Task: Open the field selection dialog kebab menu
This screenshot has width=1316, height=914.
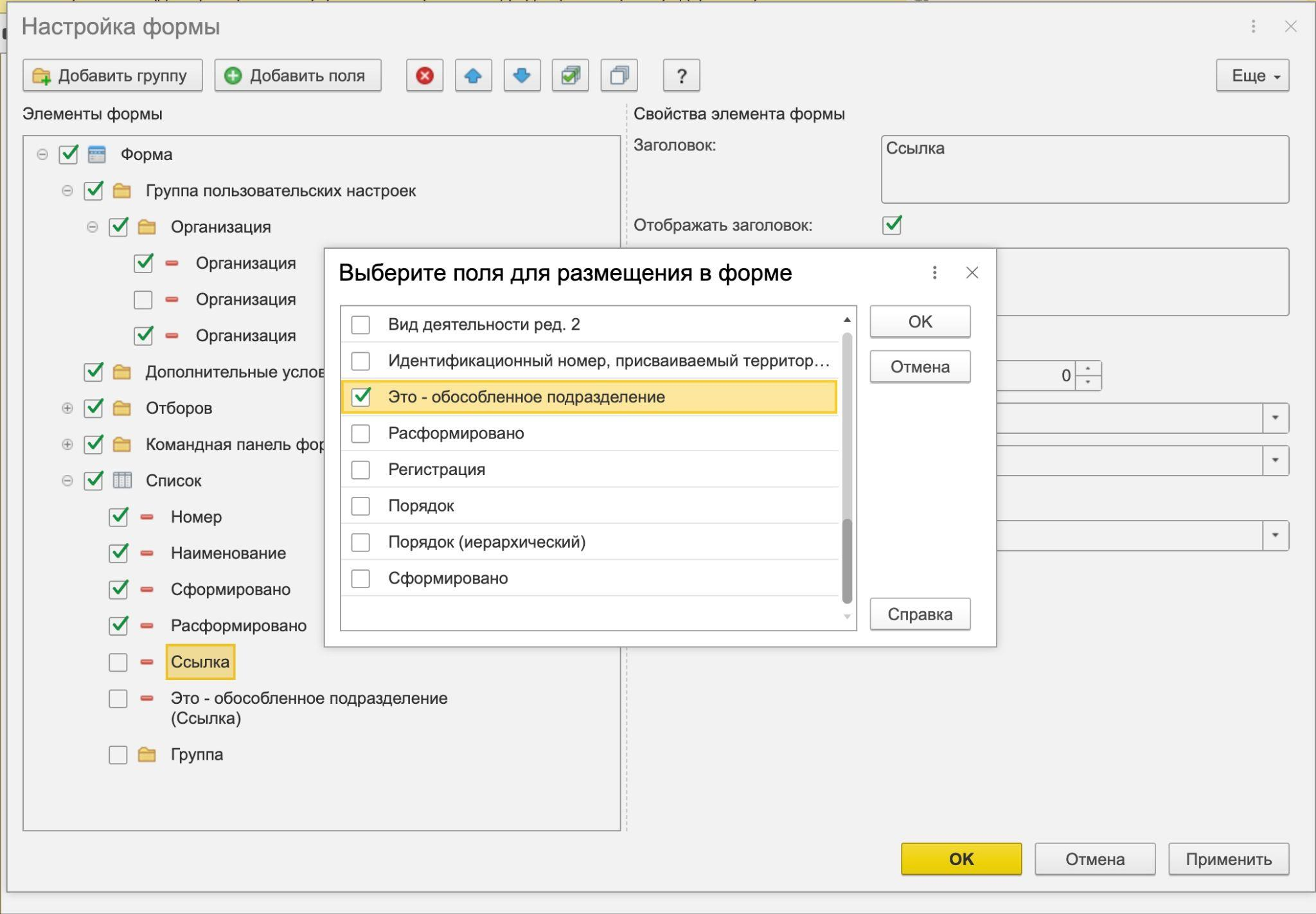Action: [934, 273]
